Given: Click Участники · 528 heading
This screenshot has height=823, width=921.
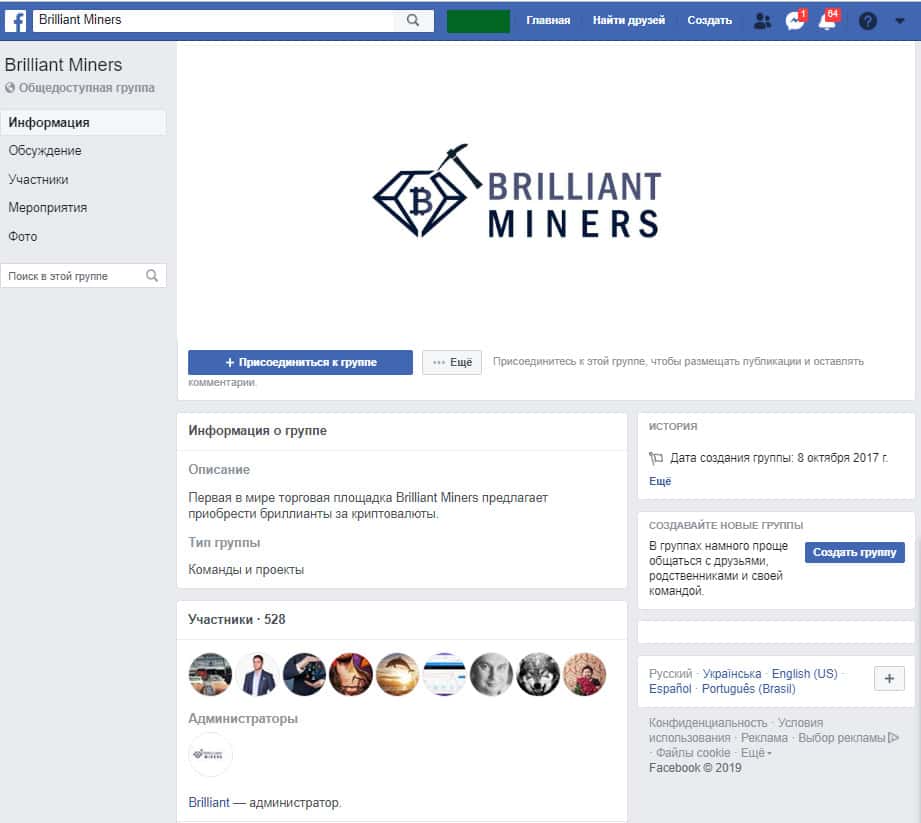Looking at the screenshot, I should [237, 620].
